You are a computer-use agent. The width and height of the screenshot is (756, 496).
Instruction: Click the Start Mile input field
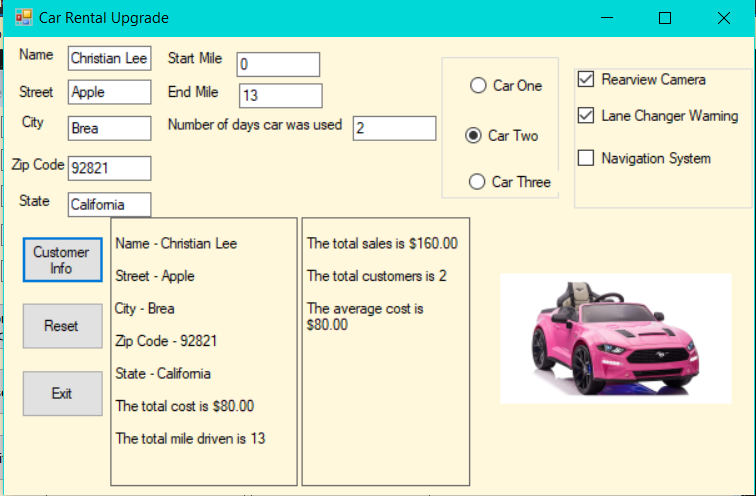point(278,64)
